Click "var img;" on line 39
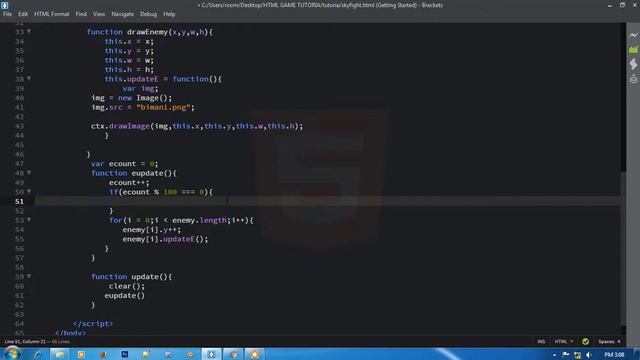 (140, 89)
